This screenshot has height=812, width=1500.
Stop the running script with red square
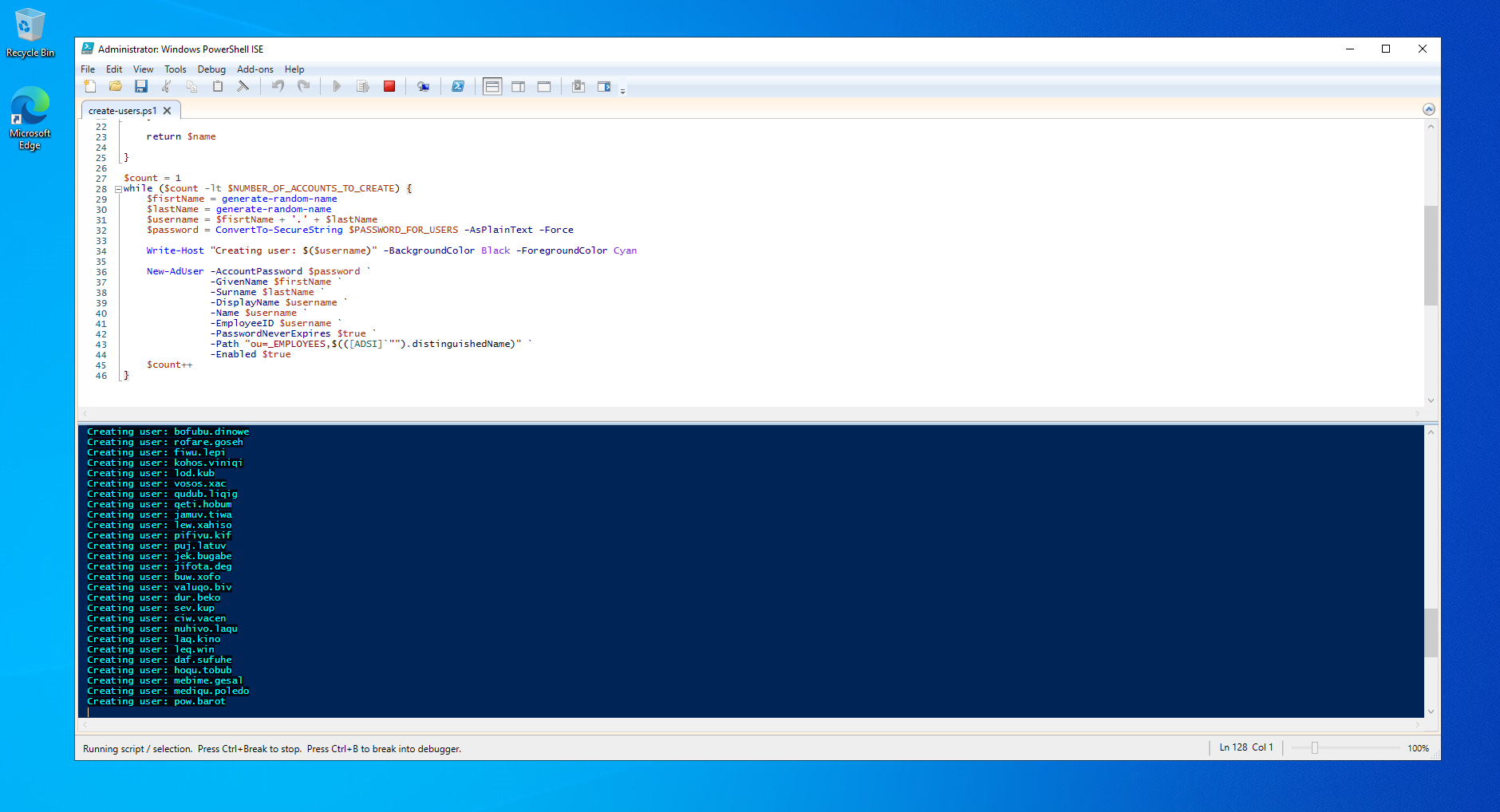389,86
